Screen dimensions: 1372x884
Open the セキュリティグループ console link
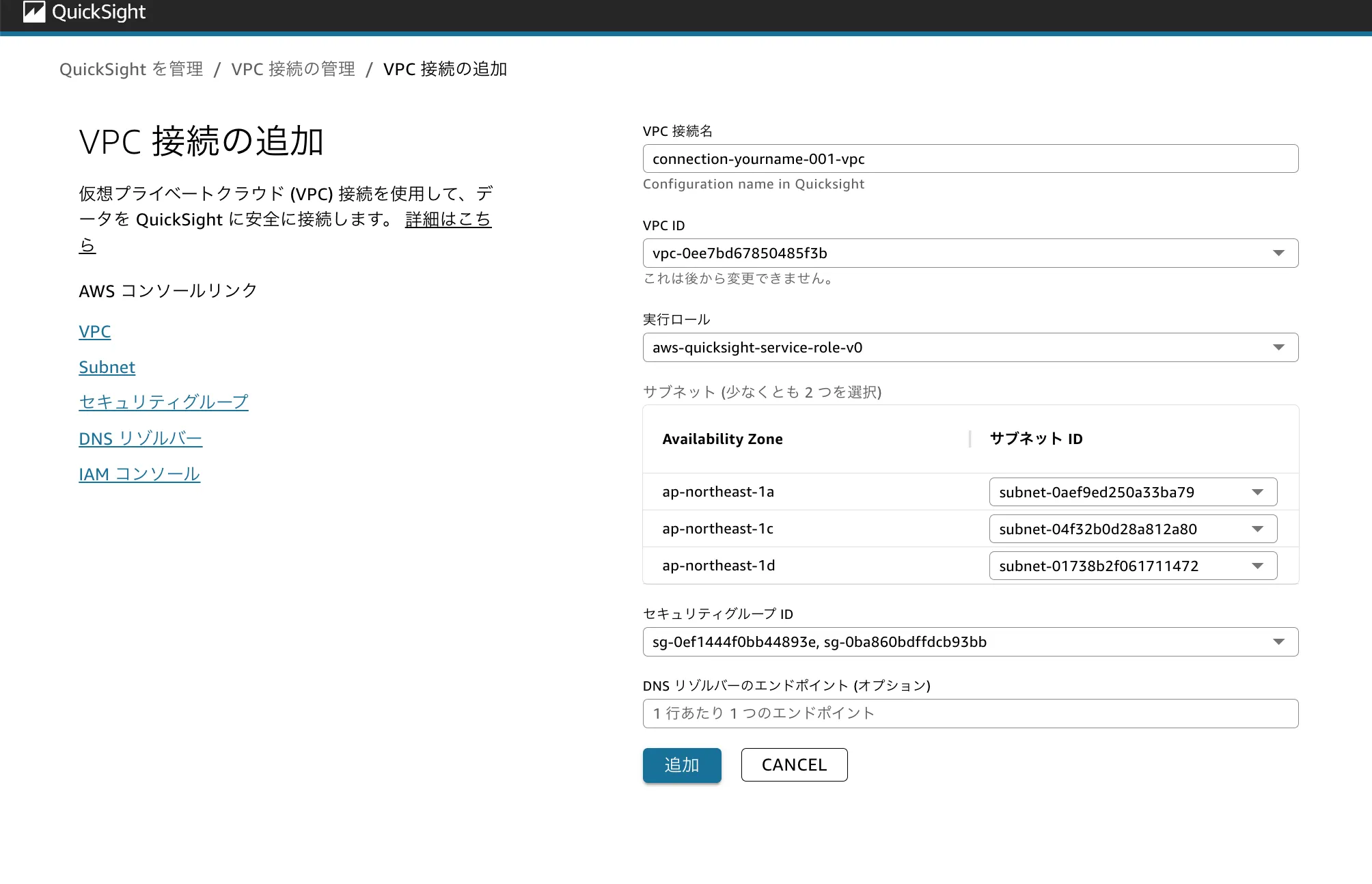coord(163,402)
